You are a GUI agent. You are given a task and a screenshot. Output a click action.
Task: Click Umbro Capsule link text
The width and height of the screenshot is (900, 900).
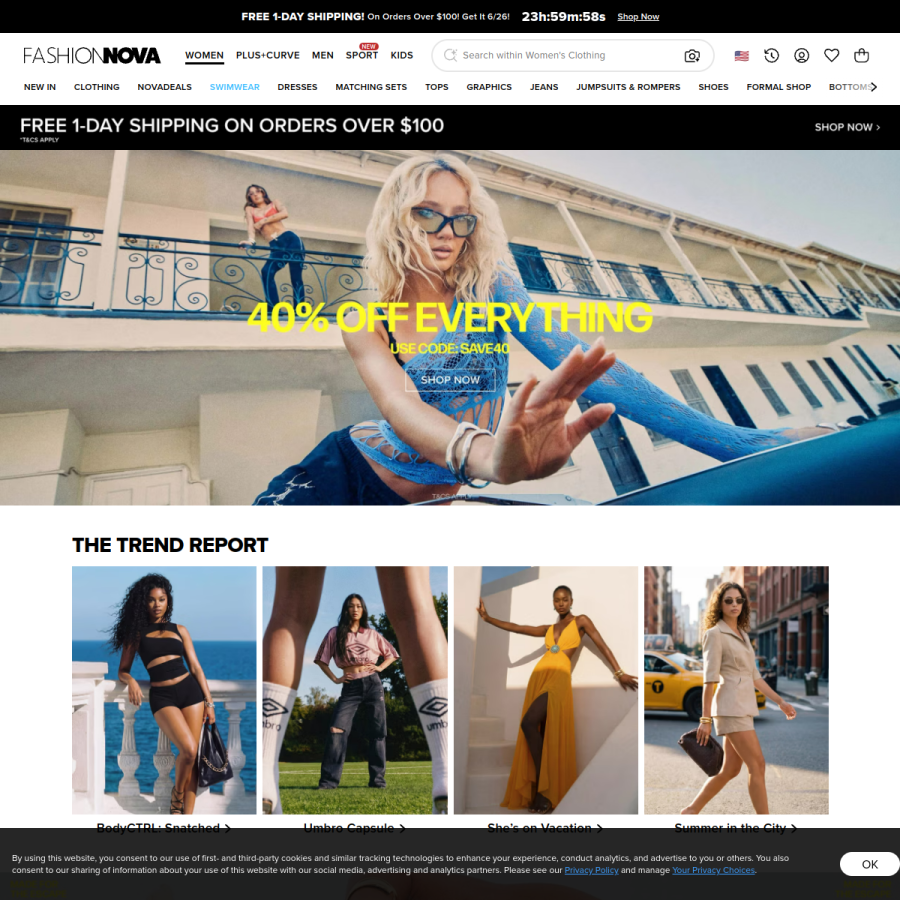tap(354, 828)
